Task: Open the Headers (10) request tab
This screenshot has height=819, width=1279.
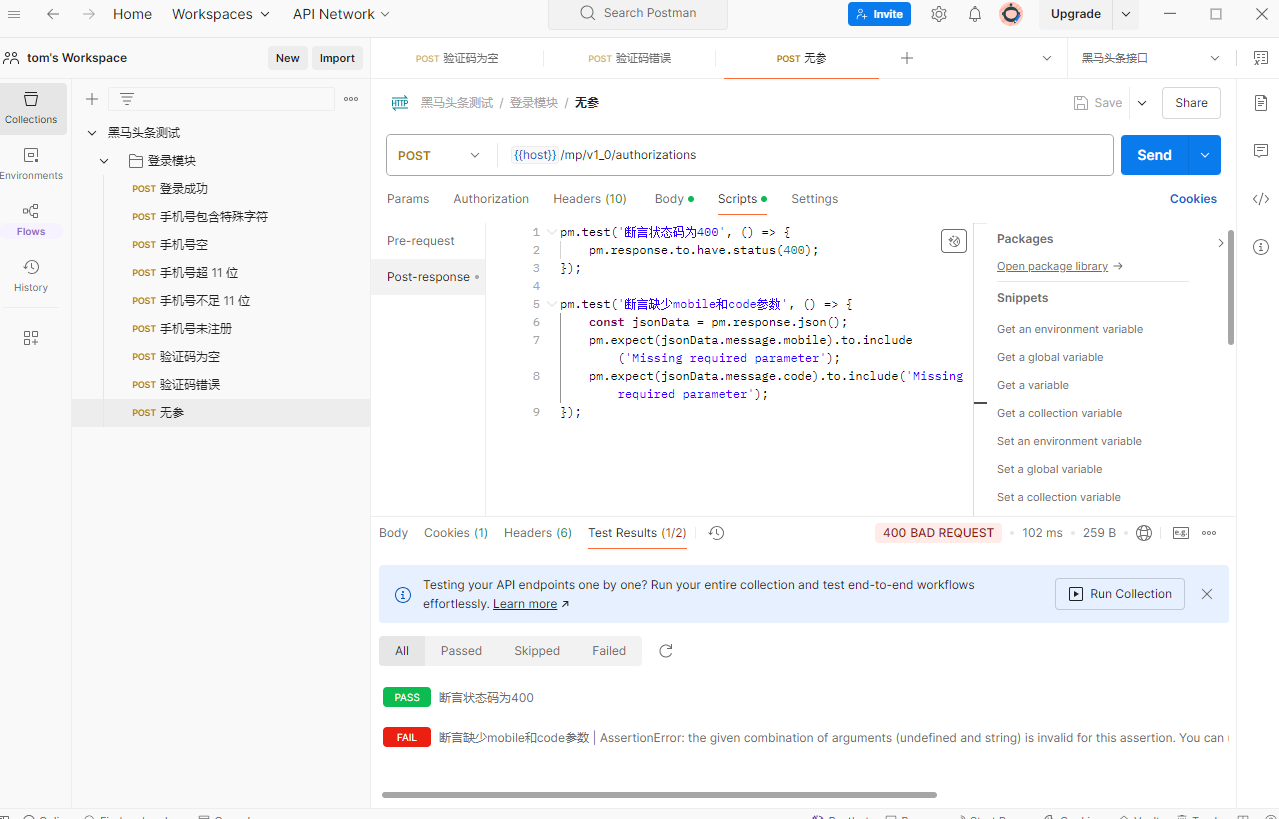Action: (x=590, y=199)
